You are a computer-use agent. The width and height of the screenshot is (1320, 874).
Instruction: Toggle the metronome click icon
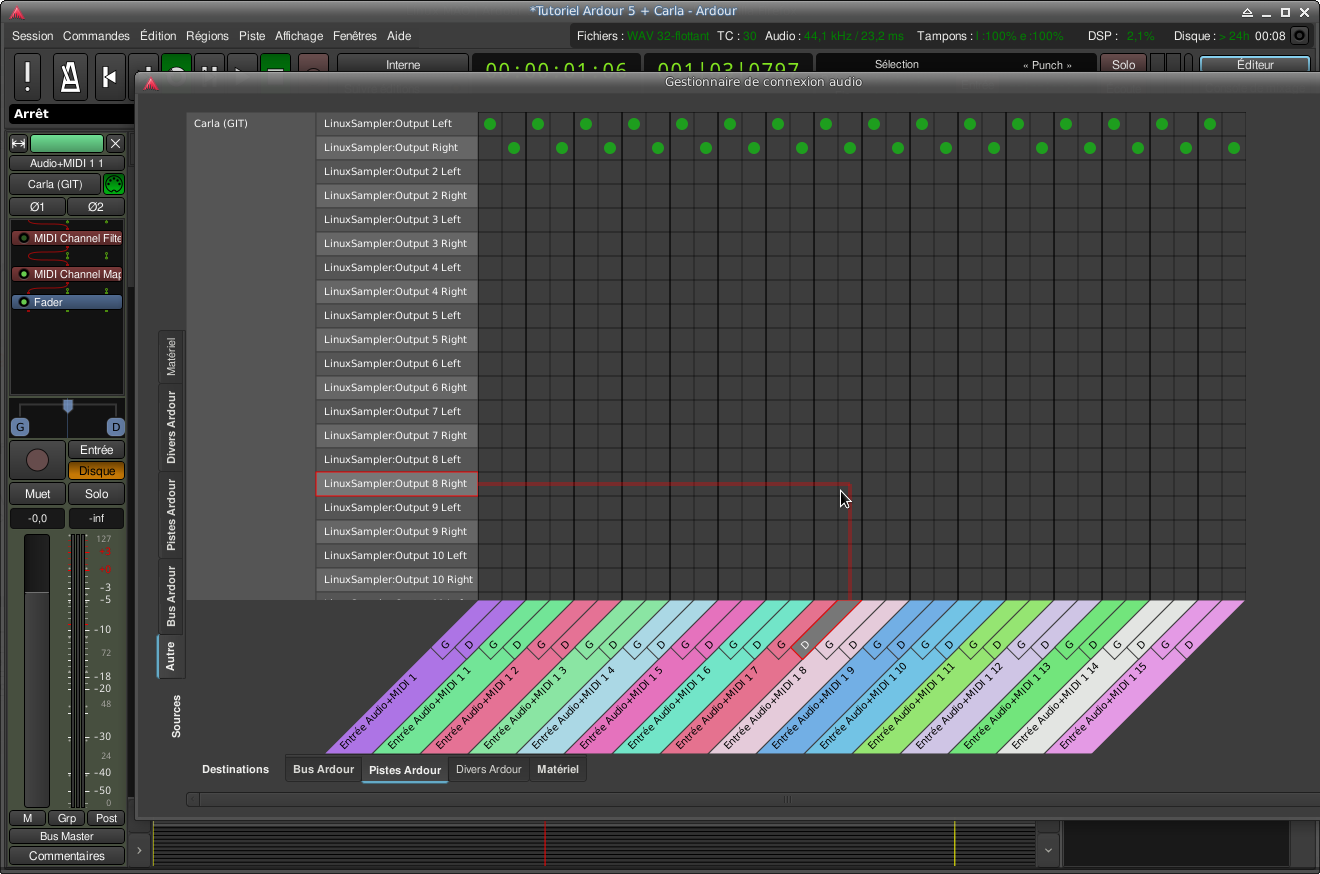click(x=69, y=77)
